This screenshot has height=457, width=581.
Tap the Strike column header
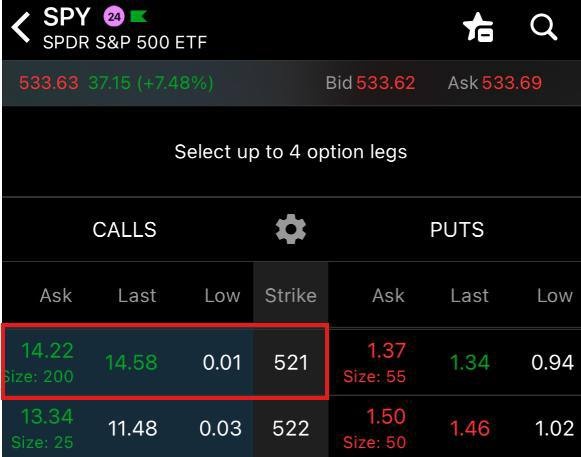(291, 295)
